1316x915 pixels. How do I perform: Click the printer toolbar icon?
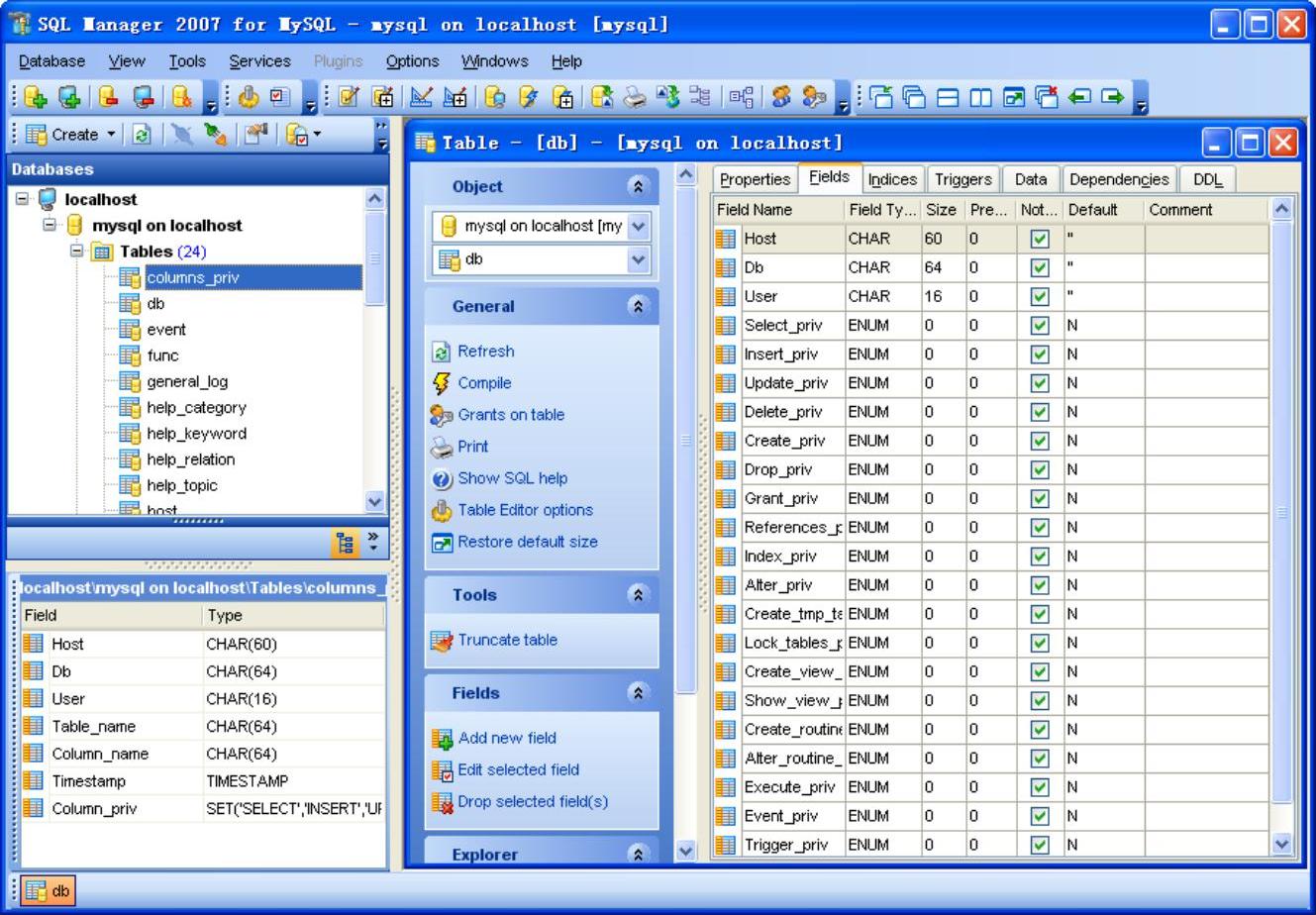click(635, 97)
